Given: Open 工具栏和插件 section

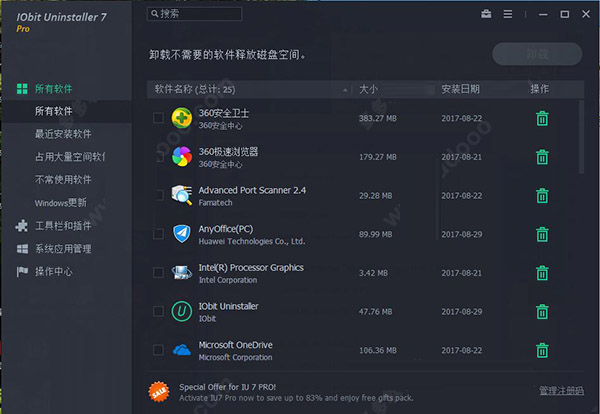Looking at the screenshot, I should [63, 226].
